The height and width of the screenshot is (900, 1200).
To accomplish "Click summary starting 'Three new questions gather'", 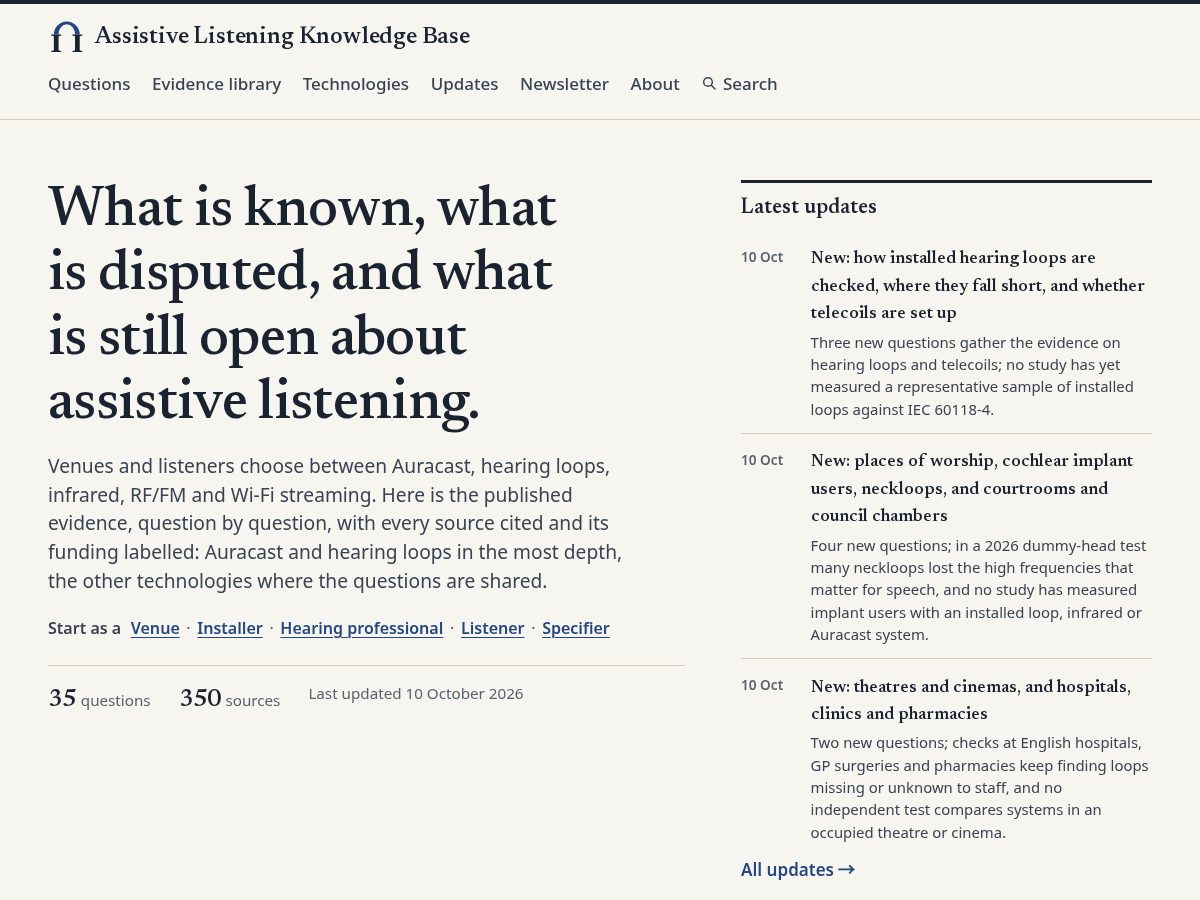I will [x=972, y=376].
